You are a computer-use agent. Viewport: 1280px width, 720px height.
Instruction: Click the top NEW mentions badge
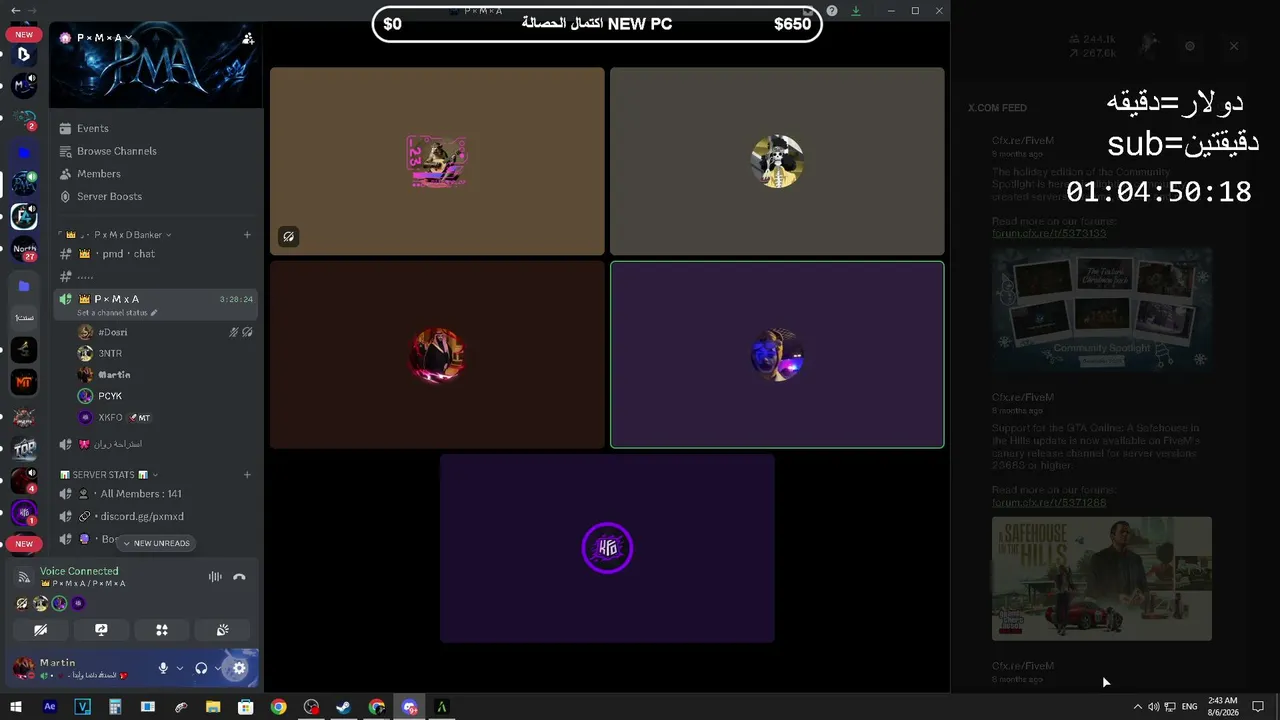tap(24, 34)
